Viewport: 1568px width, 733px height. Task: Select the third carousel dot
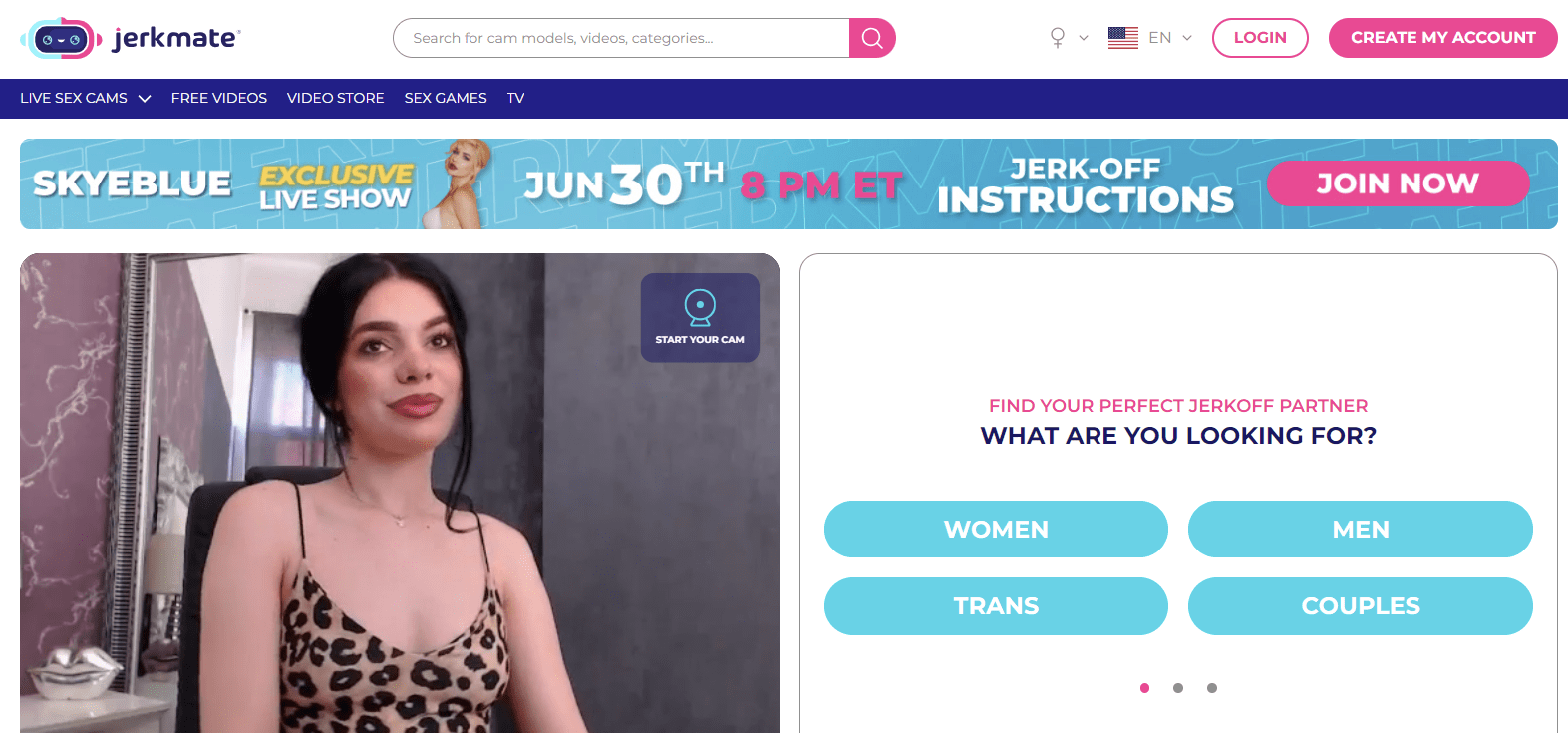(1212, 688)
